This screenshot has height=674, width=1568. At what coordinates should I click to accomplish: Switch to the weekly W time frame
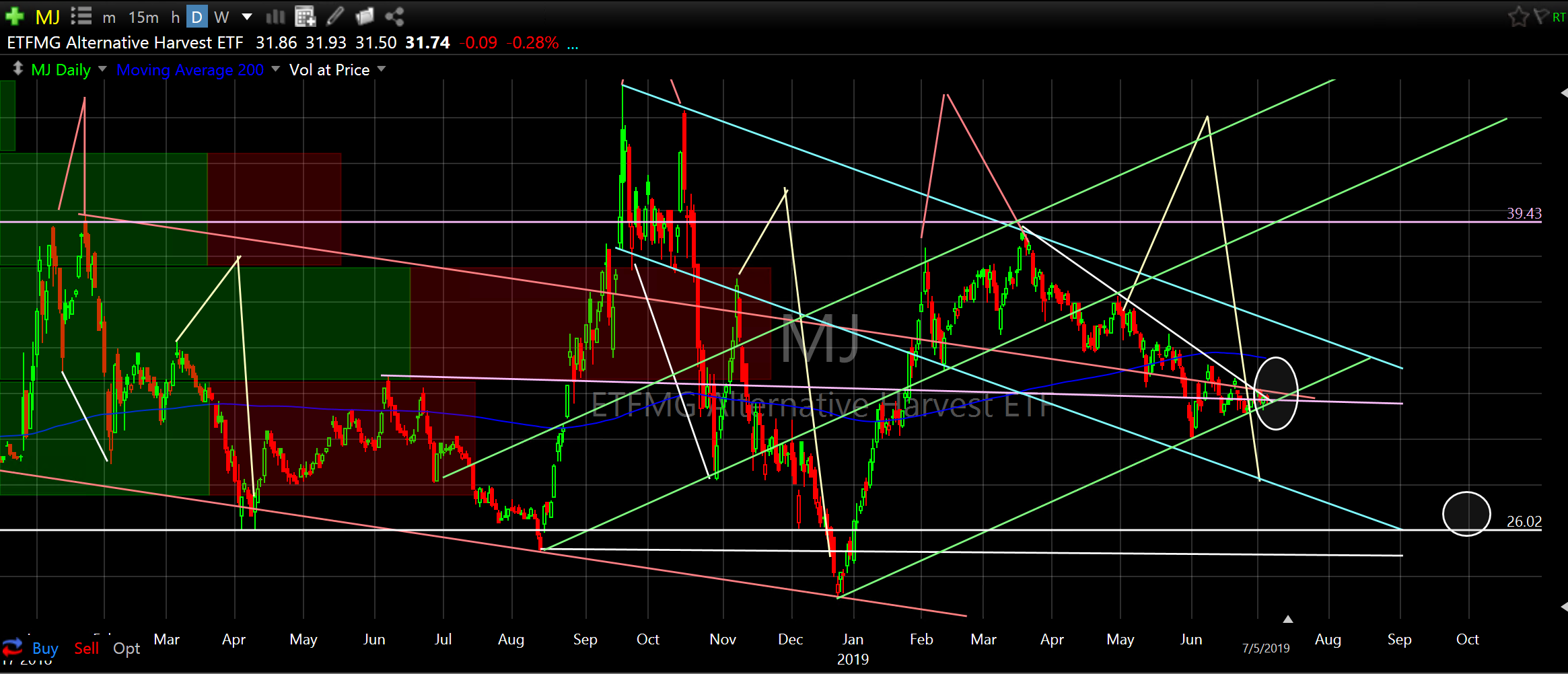coord(221,17)
